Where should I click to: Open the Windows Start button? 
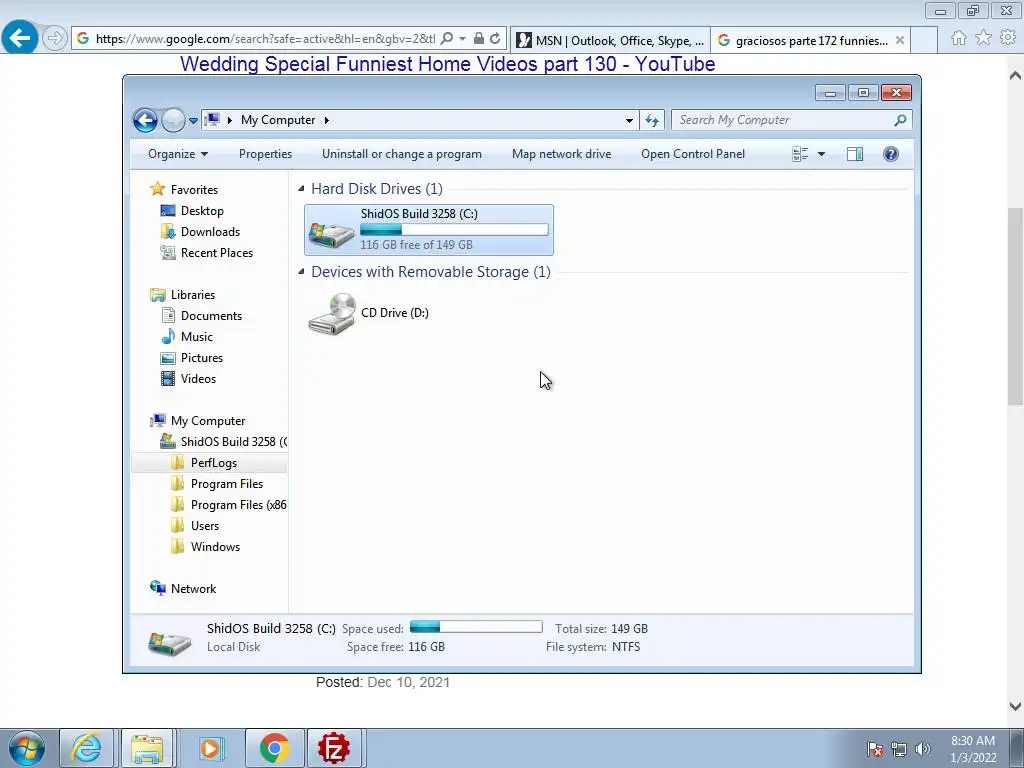tap(27, 748)
